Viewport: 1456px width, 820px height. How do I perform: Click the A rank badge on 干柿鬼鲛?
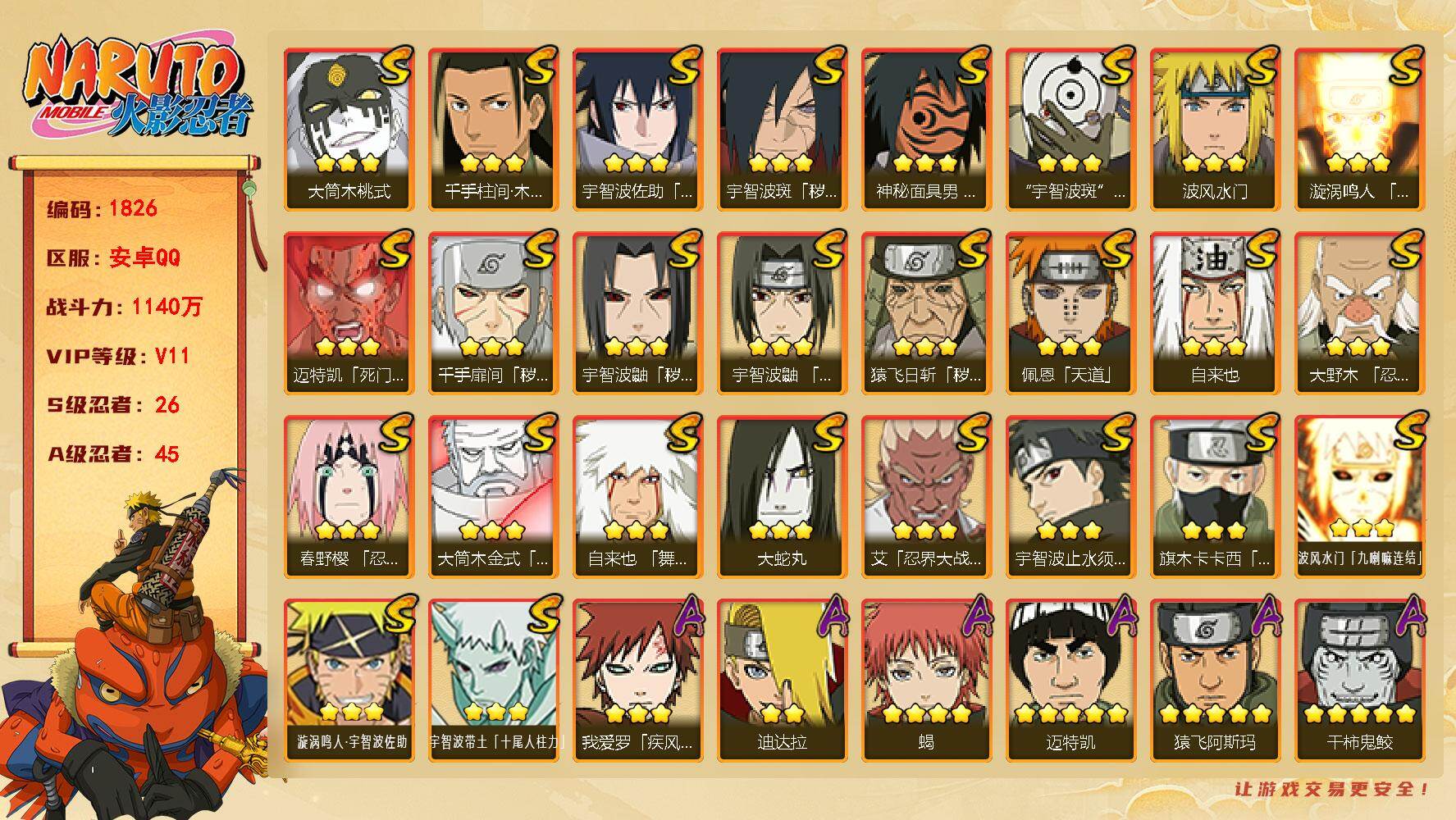click(1408, 615)
